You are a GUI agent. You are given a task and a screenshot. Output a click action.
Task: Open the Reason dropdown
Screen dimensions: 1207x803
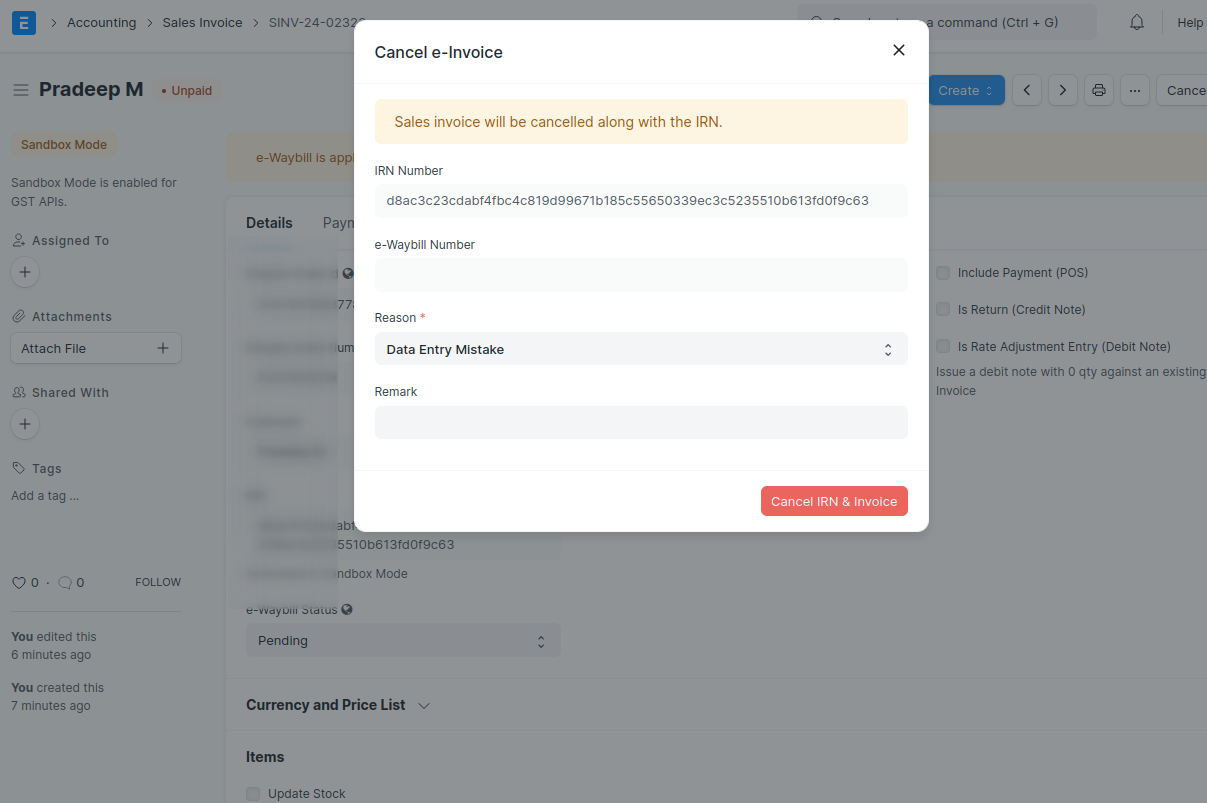(x=640, y=349)
